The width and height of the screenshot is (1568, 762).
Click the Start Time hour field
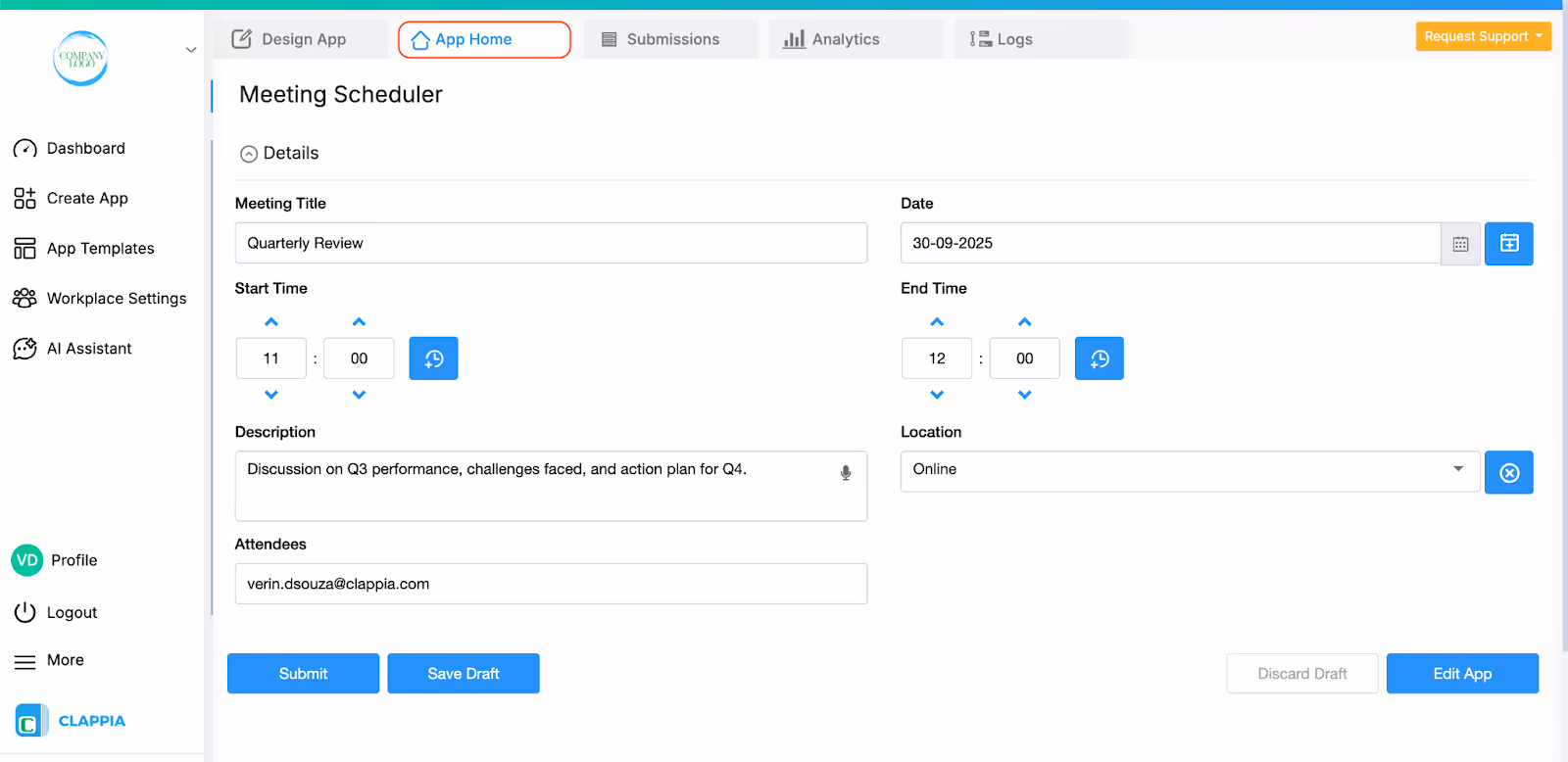pyautogui.click(x=271, y=358)
